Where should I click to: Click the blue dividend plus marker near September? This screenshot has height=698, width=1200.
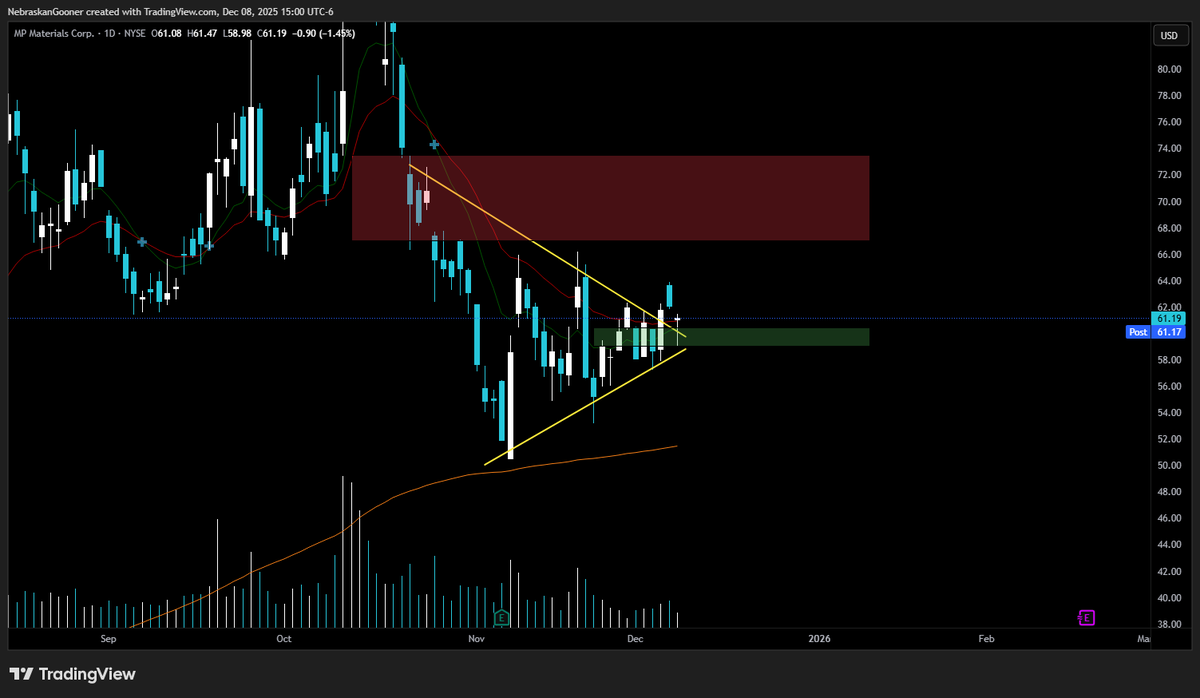pyautogui.click(x=142, y=242)
